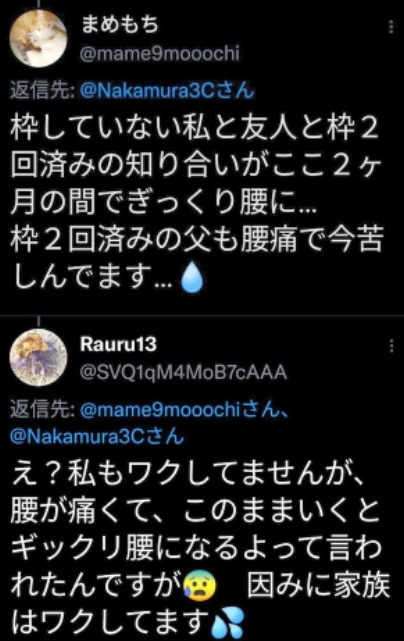Follow the @Nakamura3Cさん link in まめもち's reply

click(x=167, y=90)
